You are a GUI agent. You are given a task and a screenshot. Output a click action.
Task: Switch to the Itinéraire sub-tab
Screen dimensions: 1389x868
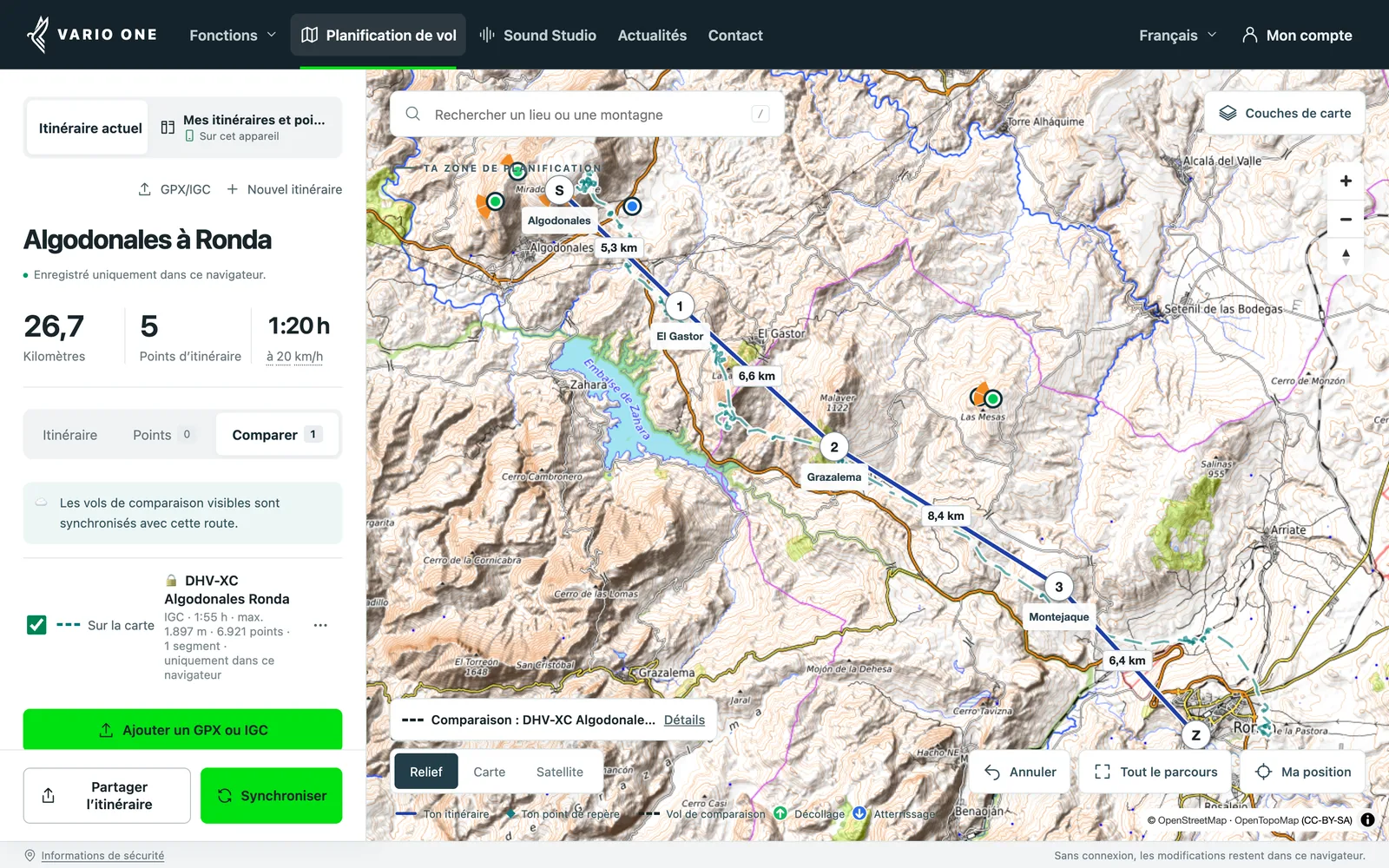(x=70, y=435)
